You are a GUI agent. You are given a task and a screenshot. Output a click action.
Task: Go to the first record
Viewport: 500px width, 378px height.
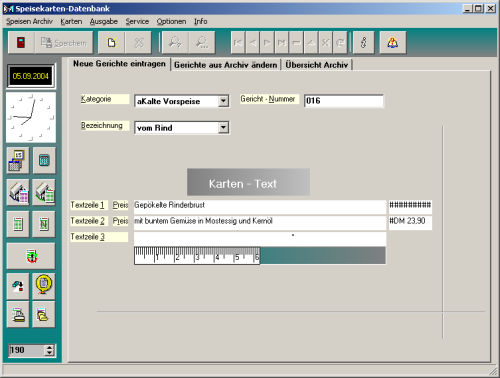238,43
